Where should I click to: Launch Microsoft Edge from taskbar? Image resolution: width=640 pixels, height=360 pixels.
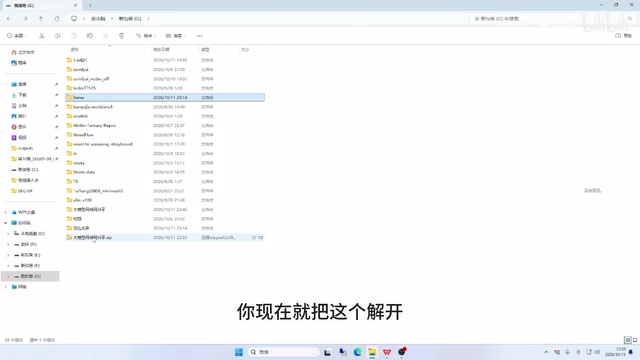[358, 352]
